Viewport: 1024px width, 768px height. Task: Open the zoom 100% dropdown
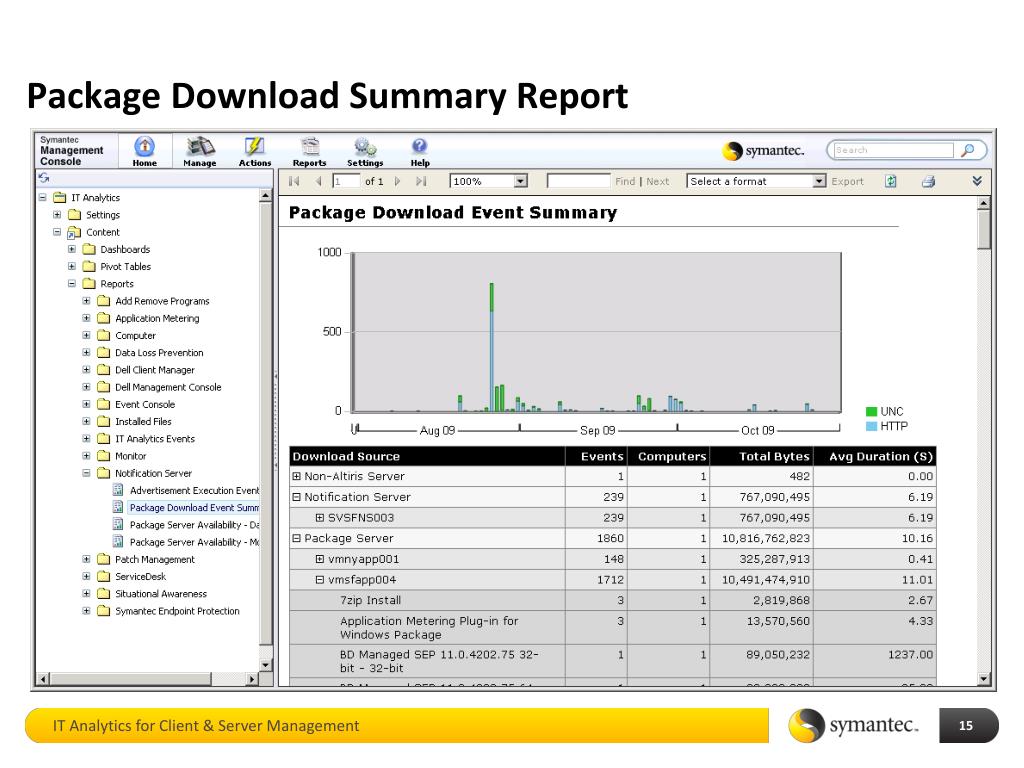point(520,181)
